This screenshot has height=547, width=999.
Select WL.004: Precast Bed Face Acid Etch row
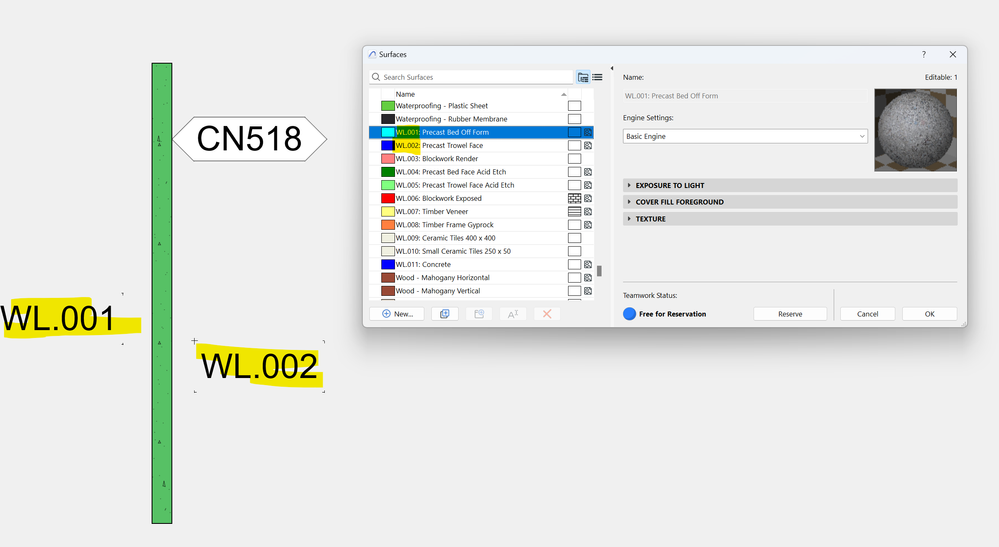tap(481, 172)
